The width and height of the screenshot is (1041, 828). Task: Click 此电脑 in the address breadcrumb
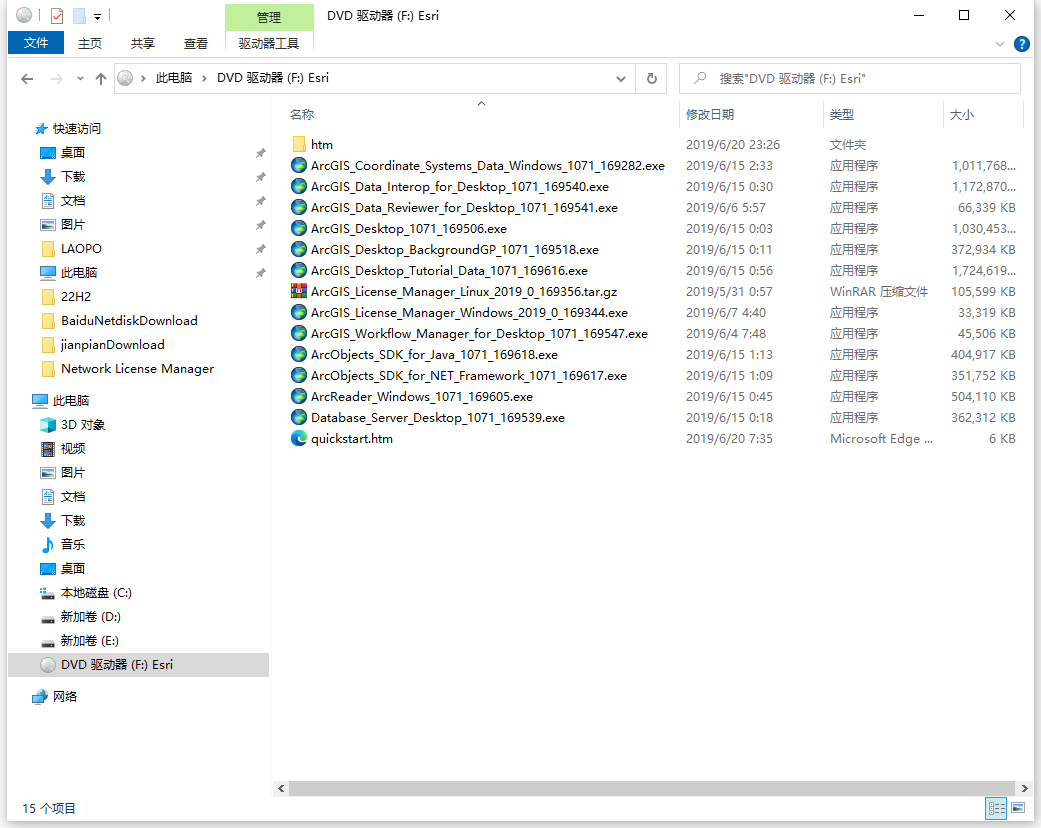point(174,78)
